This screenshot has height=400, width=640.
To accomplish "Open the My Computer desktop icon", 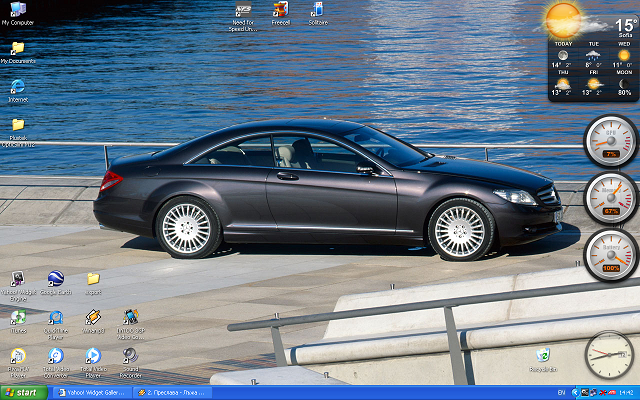I will pyautogui.click(x=17, y=10).
